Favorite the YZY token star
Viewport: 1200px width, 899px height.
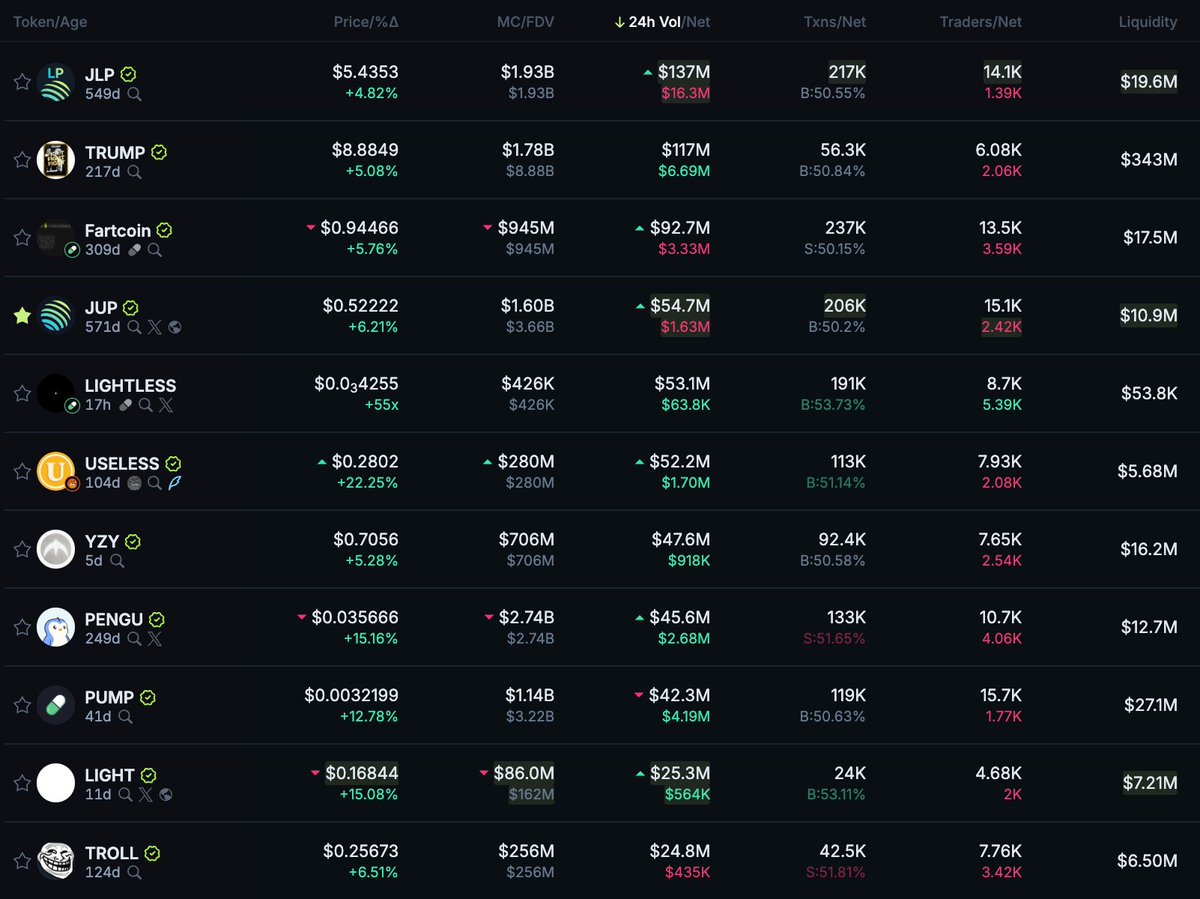(x=22, y=550)
